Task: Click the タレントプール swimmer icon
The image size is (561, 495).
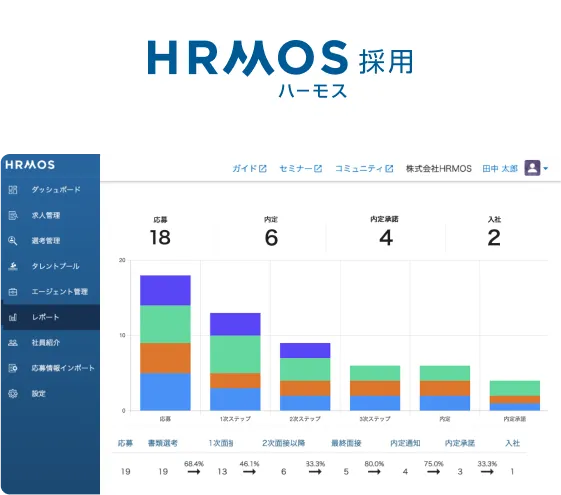Action: click(13, 266)
